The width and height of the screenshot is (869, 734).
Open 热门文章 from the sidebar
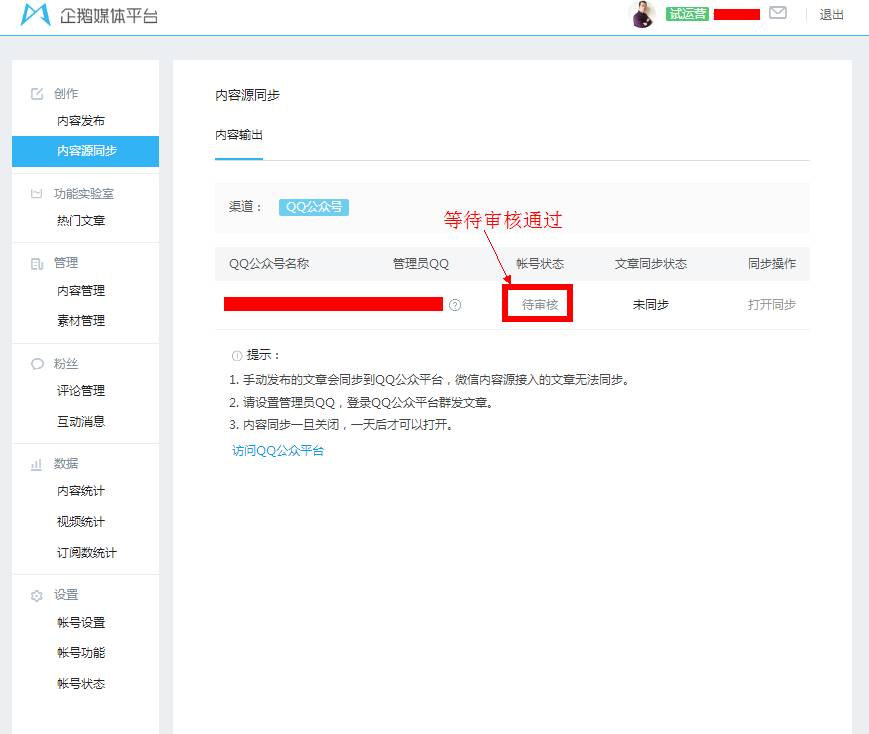point(82,220)
